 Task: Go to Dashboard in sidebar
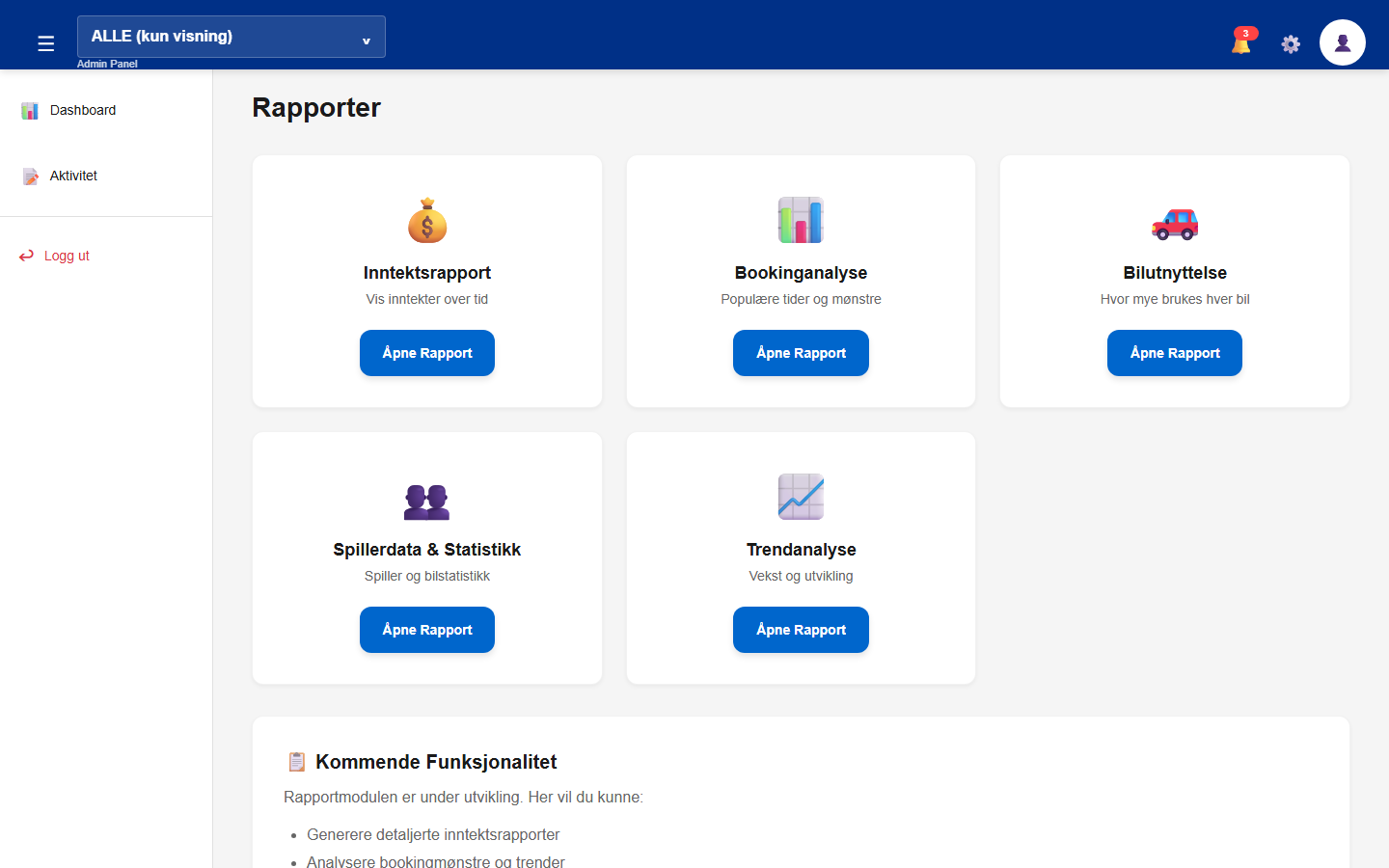(106, 110)
